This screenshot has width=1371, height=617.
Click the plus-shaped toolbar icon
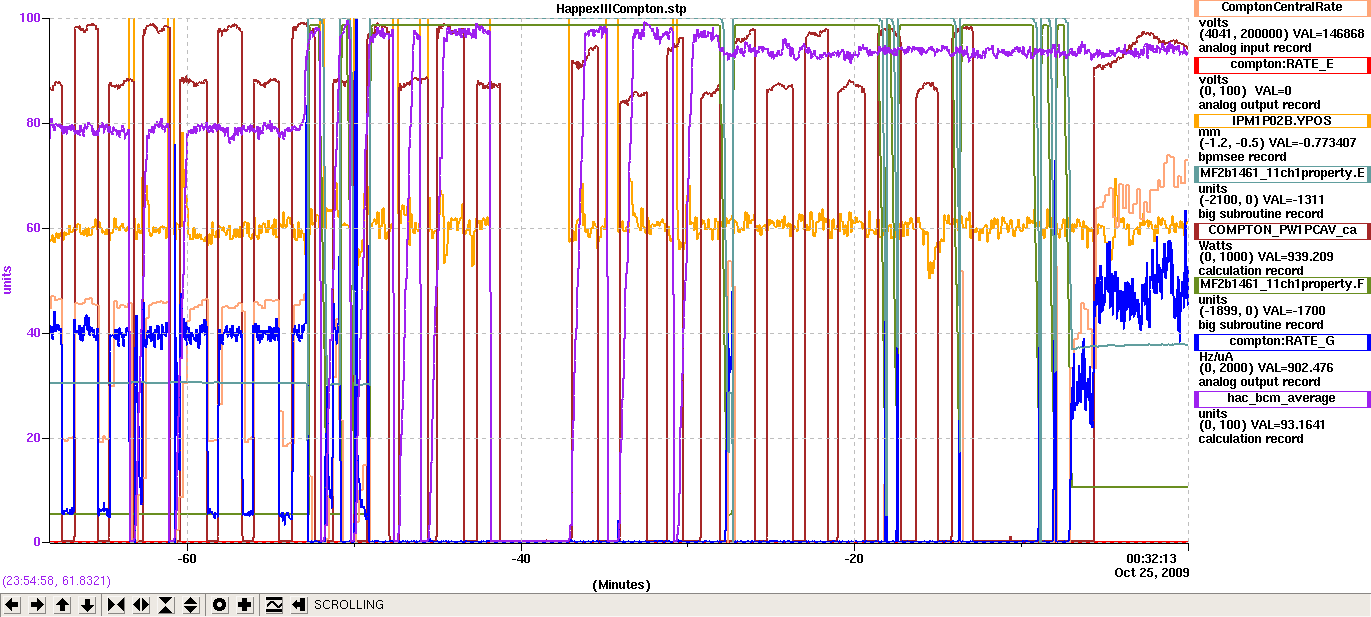[x=245, y=605]
